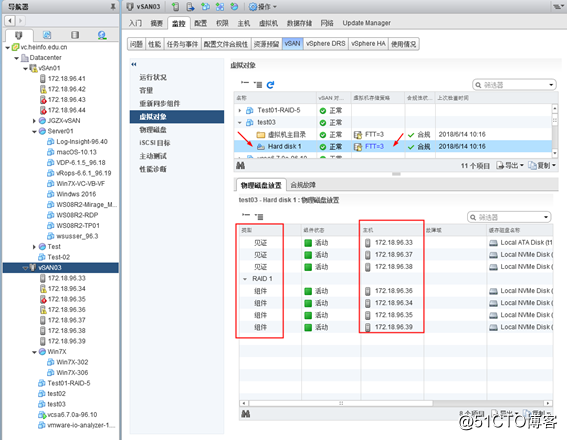Open the 导出 export dropdown
Screen dimensions: 567x440
[510, 166]
